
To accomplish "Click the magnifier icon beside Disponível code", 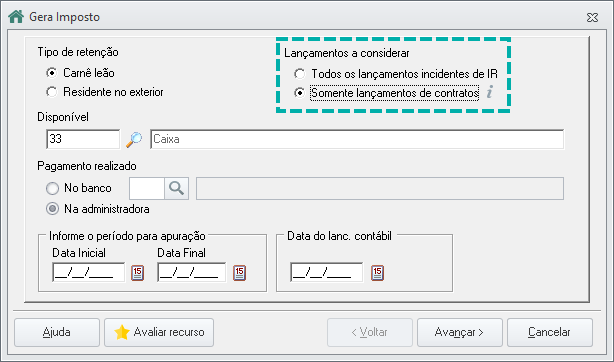I will pyautogui.click(x=134, y=139).
